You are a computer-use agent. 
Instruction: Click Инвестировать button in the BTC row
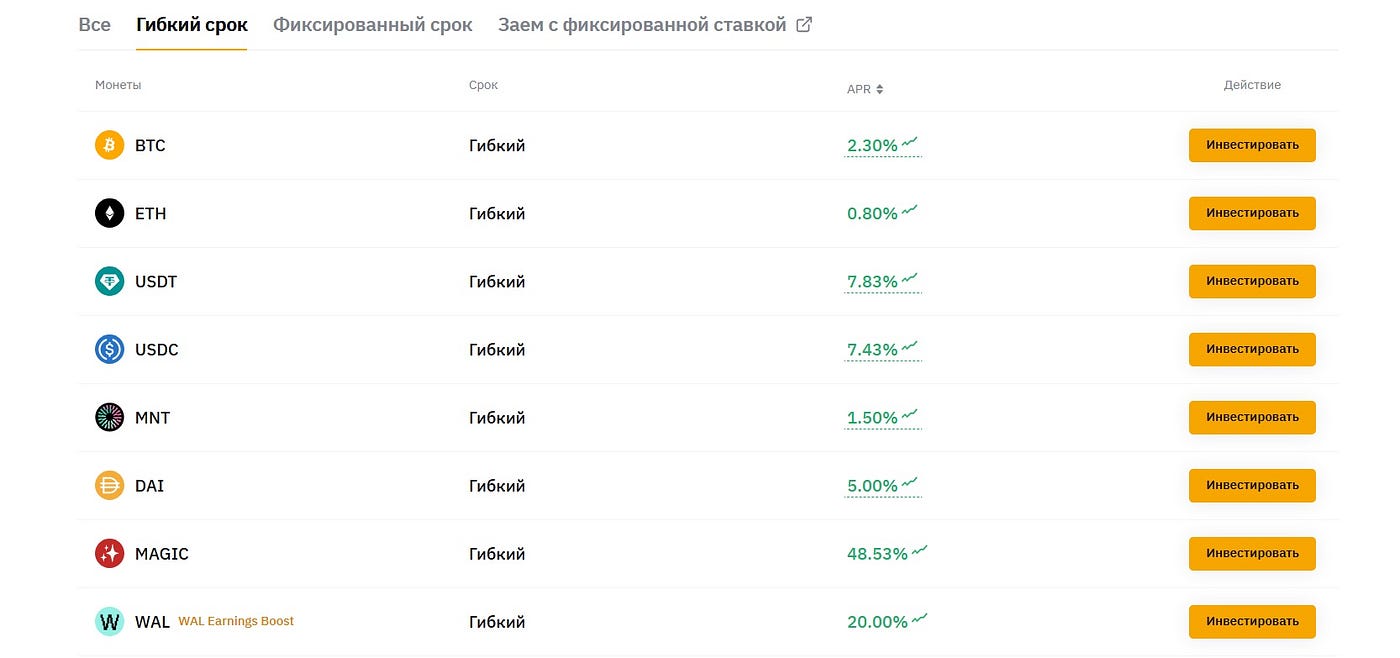(1251, 145)
